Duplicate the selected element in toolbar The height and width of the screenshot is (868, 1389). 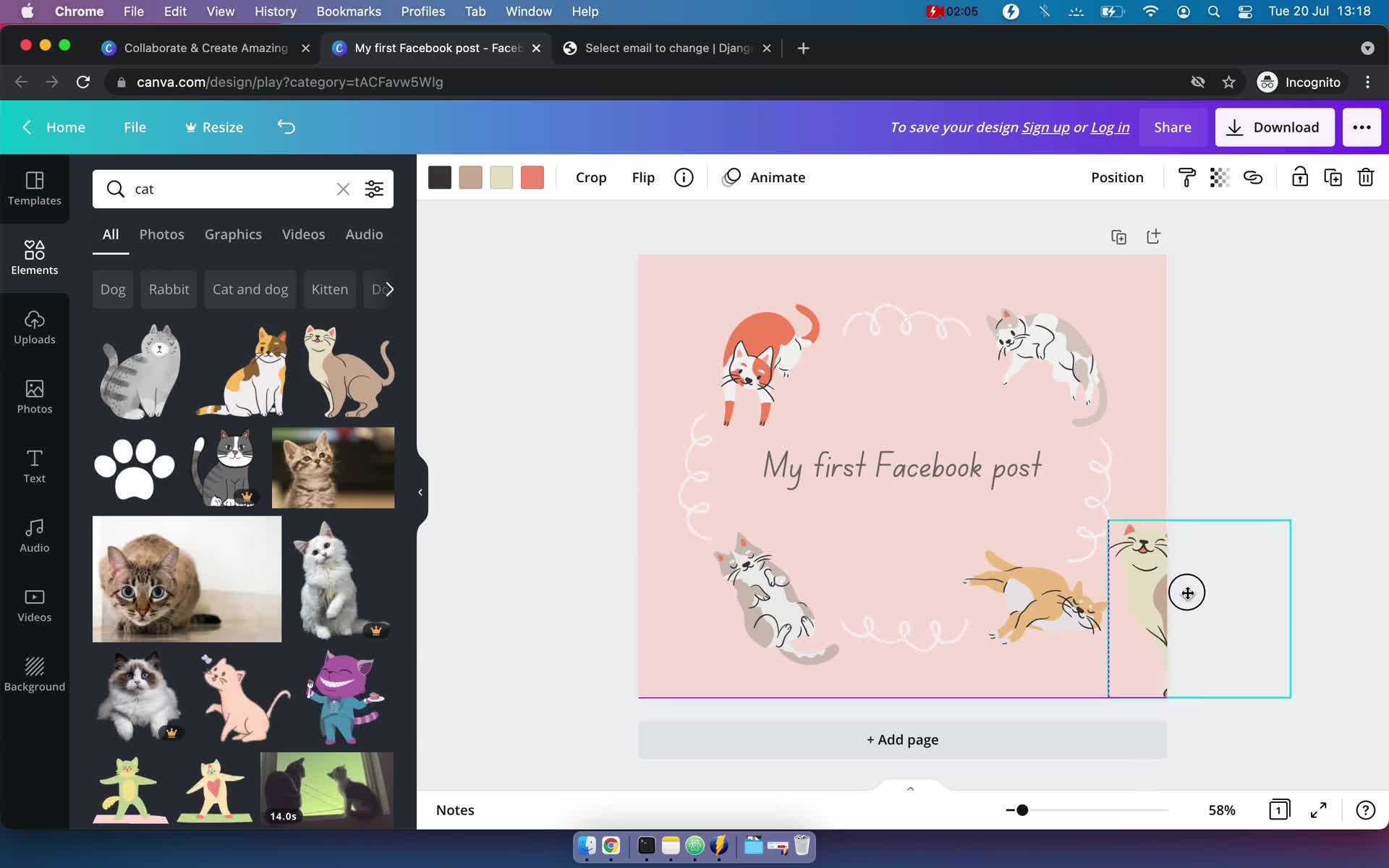tap(1333, 177)
